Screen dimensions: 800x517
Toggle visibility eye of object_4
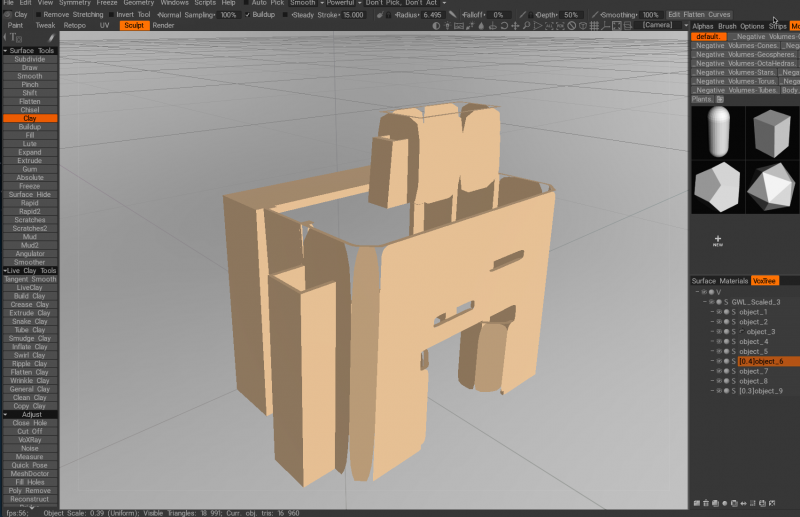click(x=719, y=340)
